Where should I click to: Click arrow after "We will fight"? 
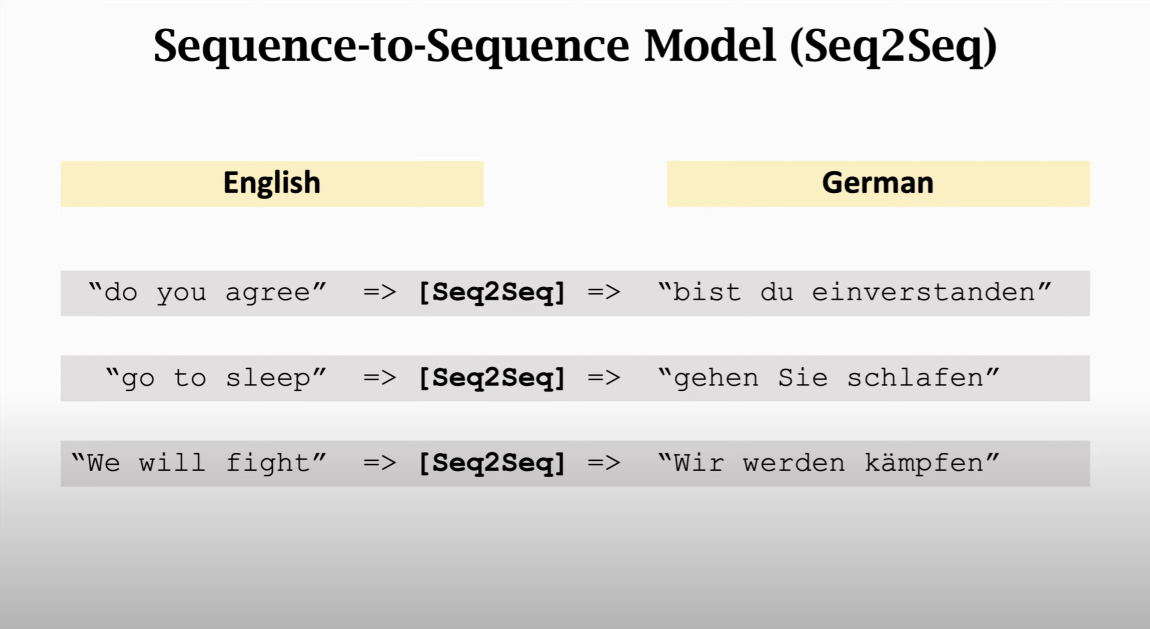(380, 463)
